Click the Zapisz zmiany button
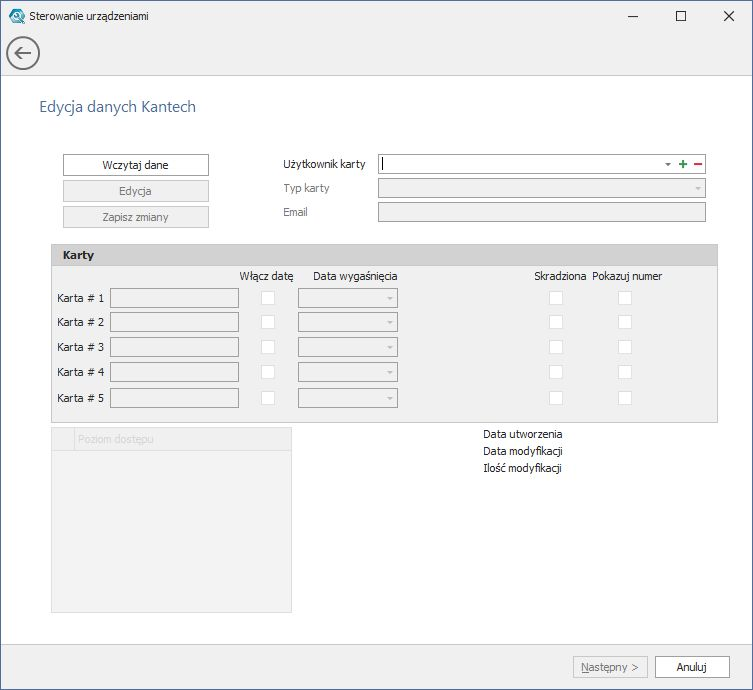753x690 pixels. pos(136,217)
